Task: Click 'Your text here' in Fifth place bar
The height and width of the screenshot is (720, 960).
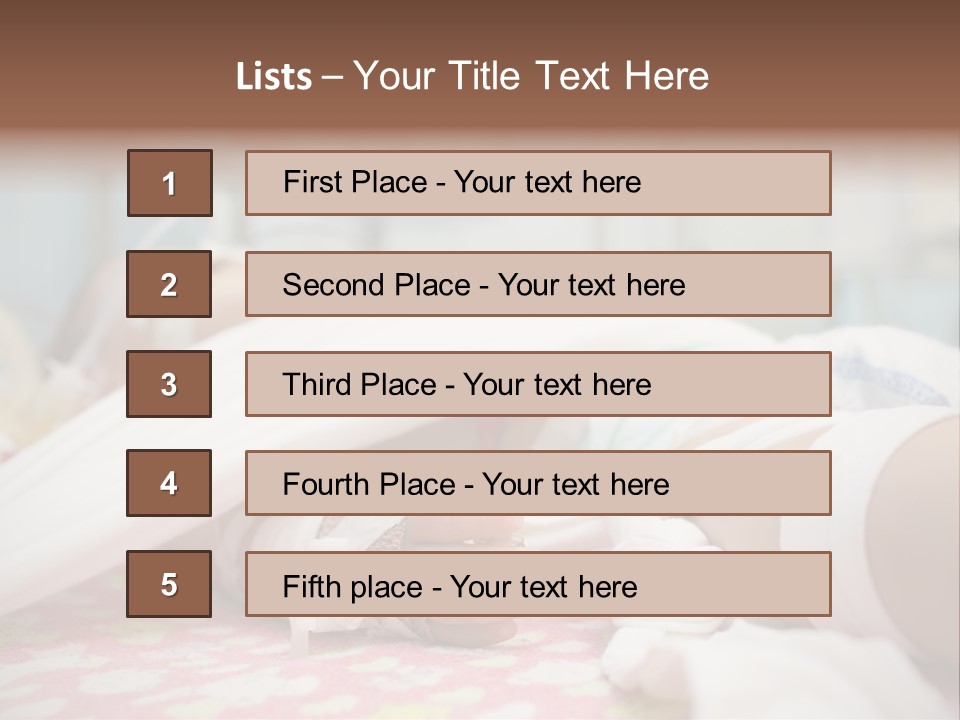Action: click(544, 587)
